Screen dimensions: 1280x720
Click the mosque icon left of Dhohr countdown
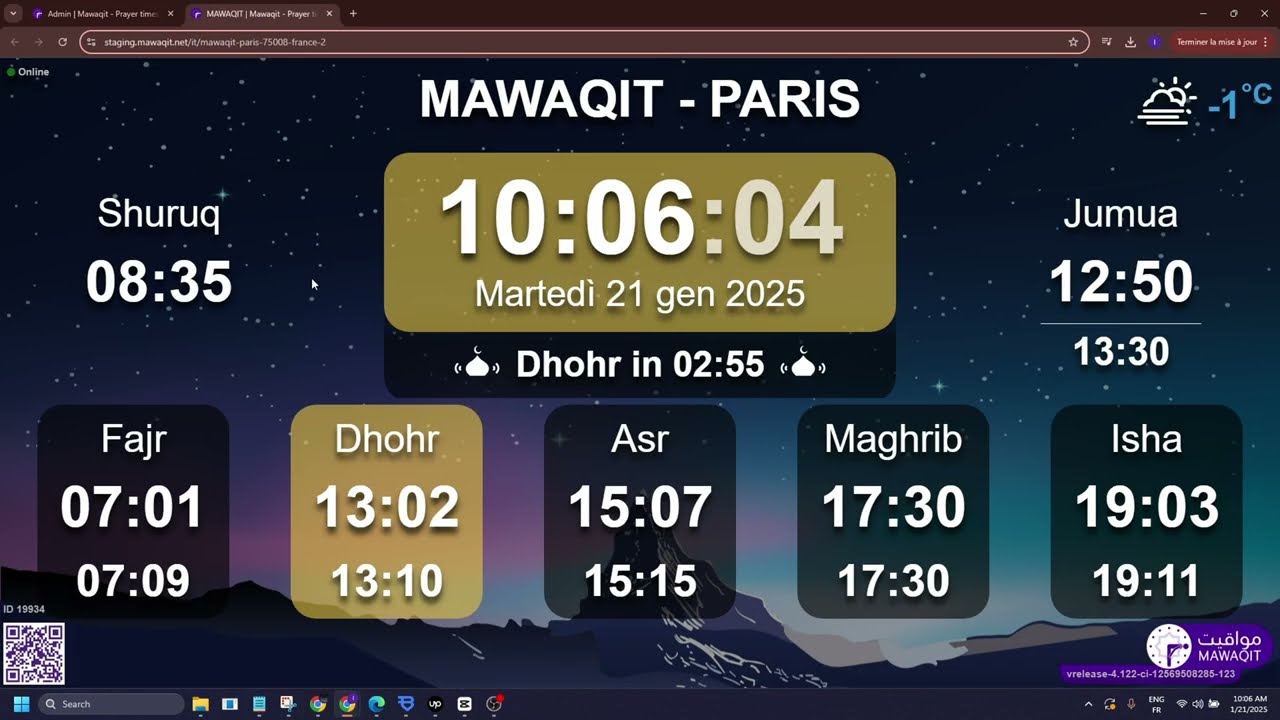478,364
